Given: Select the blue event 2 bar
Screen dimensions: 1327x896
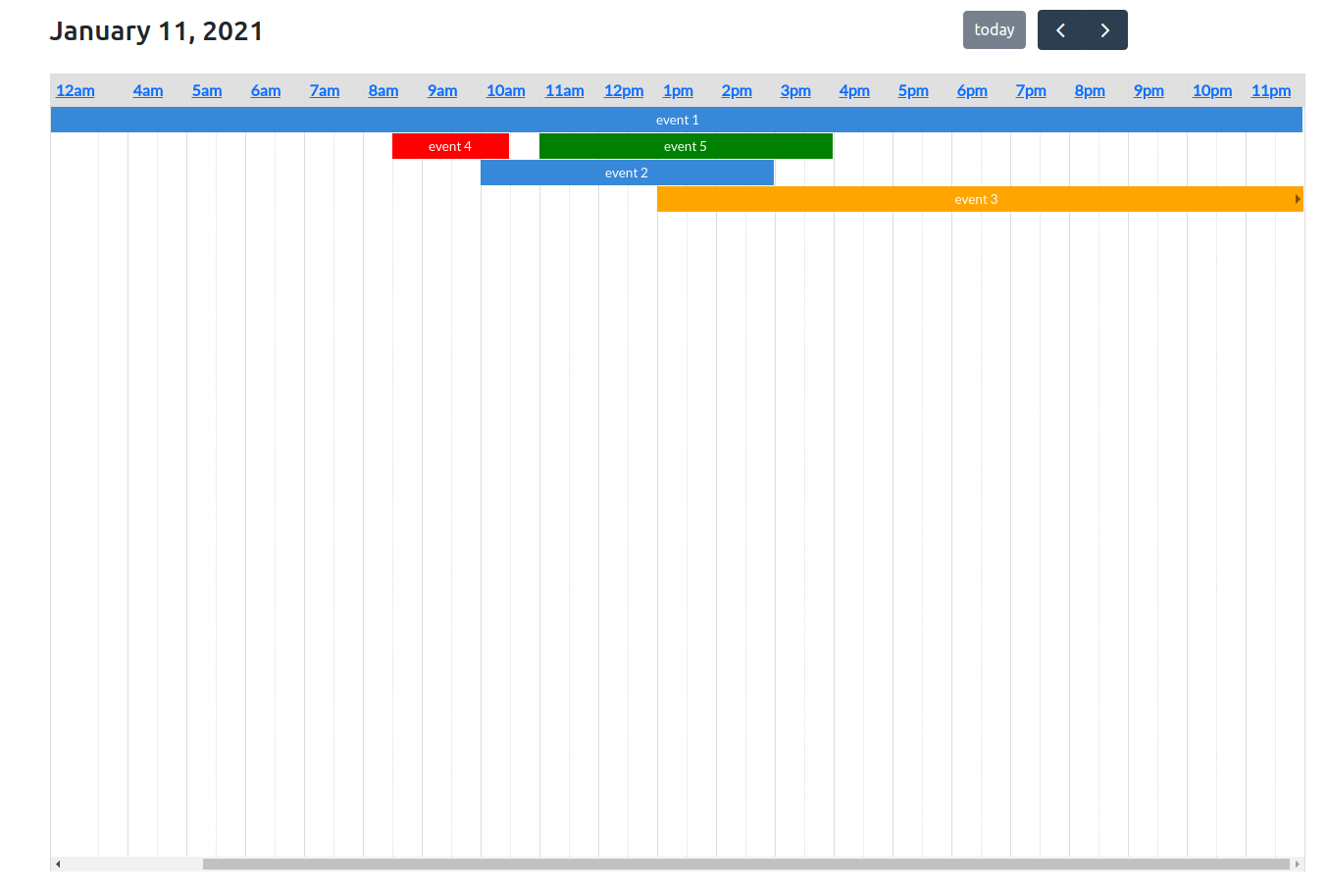Looking at the screenshot, I should (626, 173).
